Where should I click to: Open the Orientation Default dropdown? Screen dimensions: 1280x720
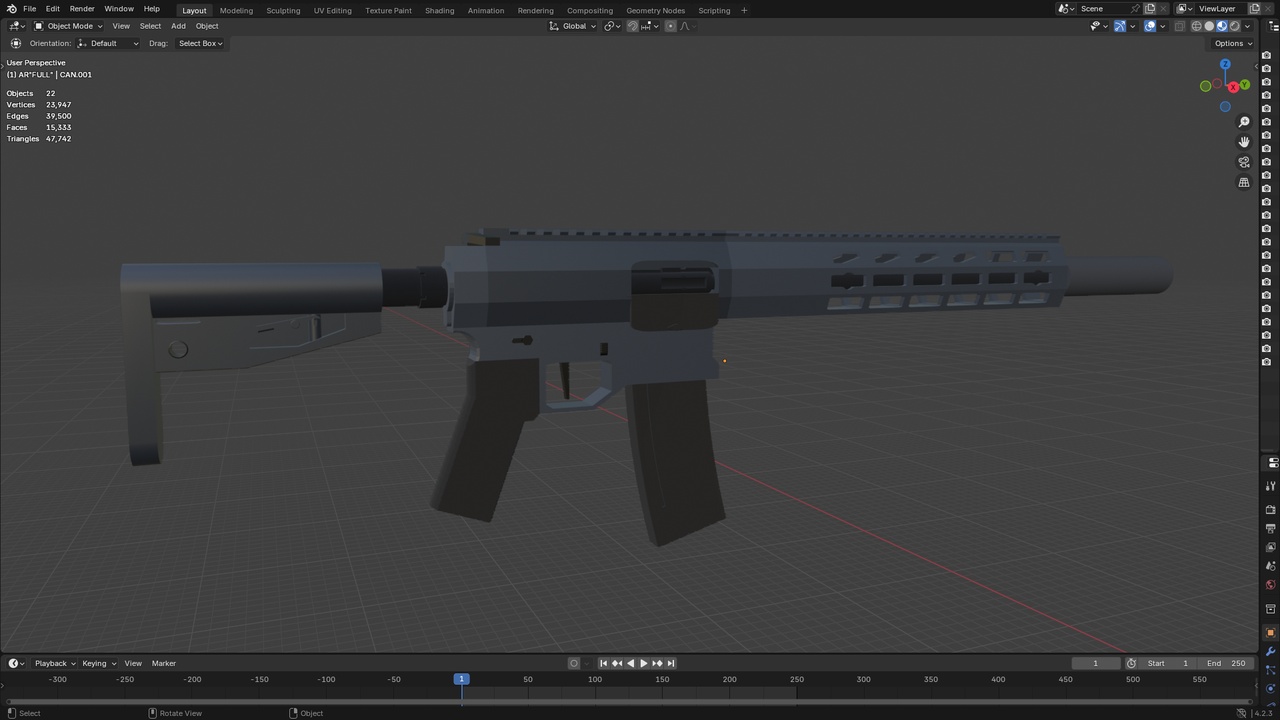click(108, 43)
